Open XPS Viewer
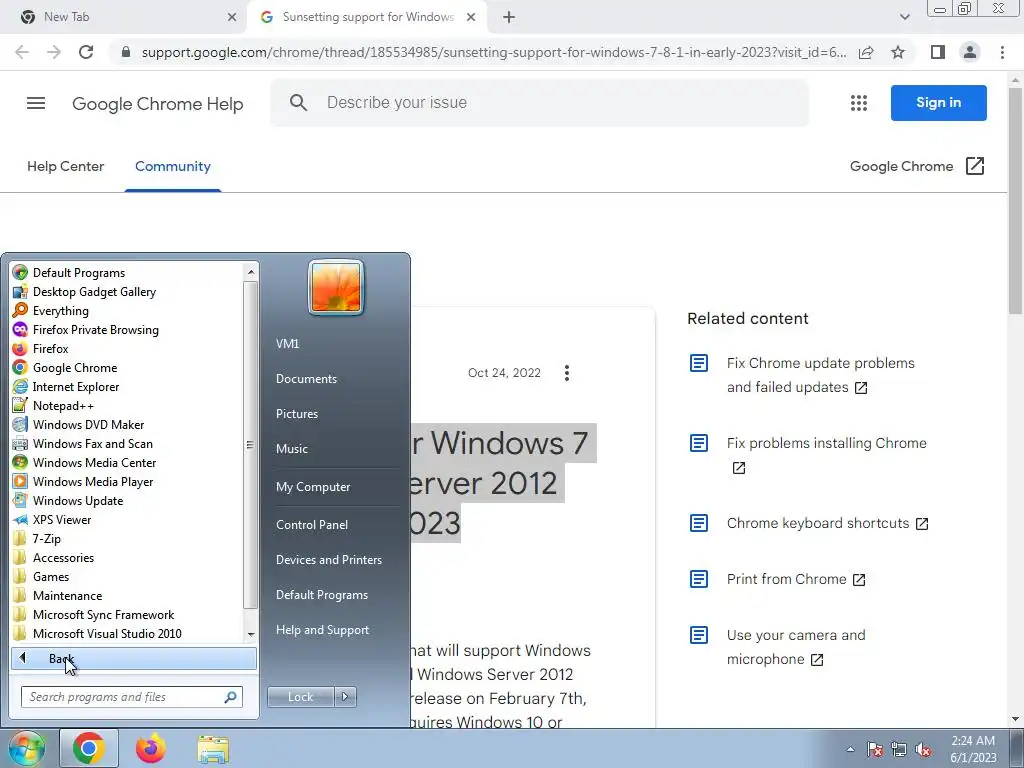 pos(62,520)
